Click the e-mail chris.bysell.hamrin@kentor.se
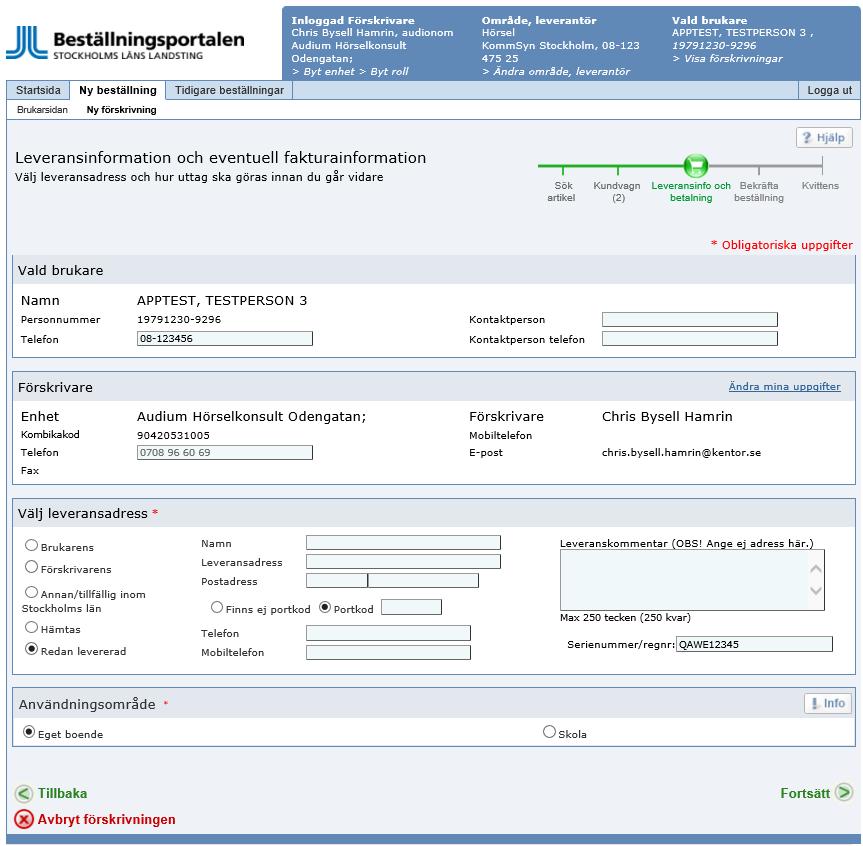 tap(681, 452)
